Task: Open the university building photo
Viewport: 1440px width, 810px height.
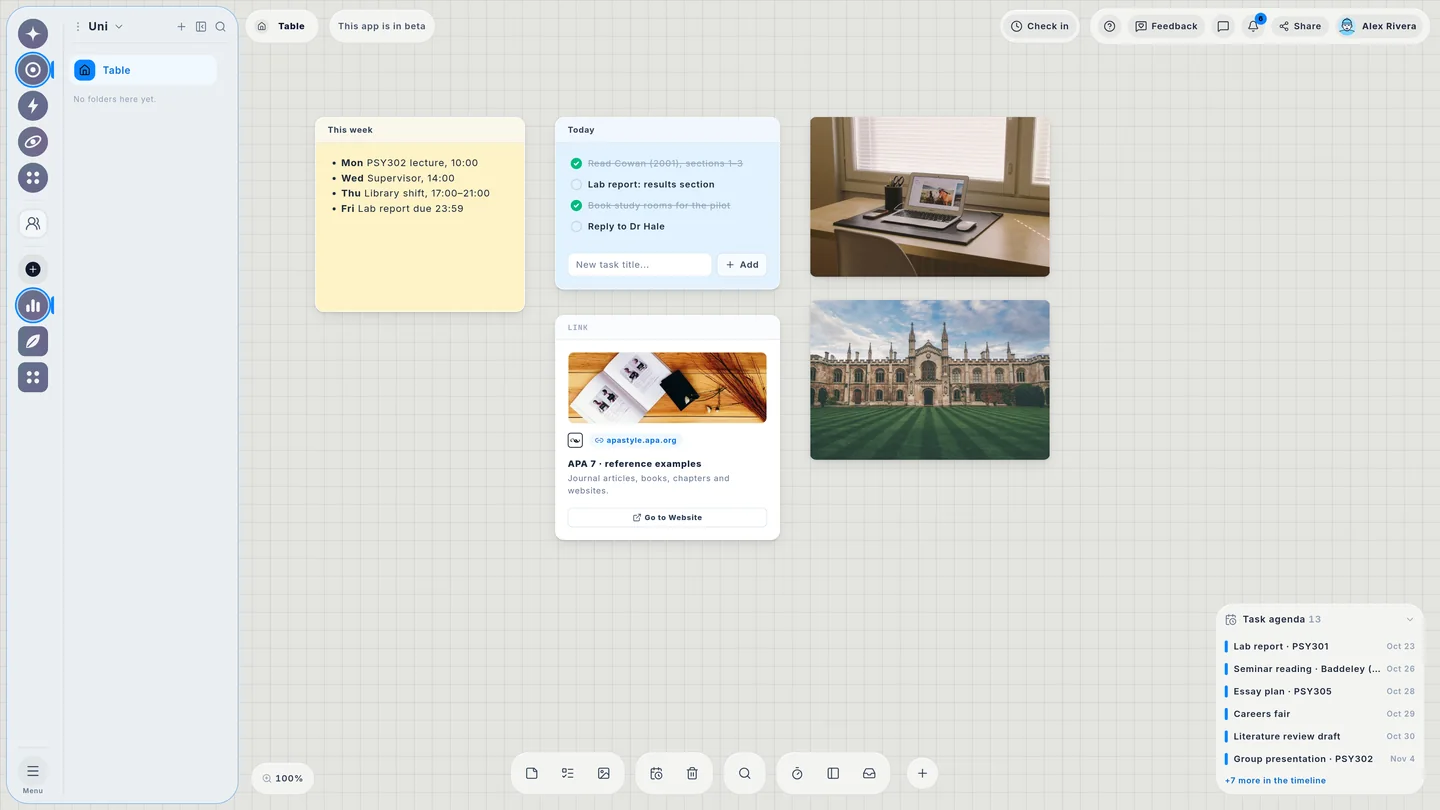Action: (x=930, y=380)
